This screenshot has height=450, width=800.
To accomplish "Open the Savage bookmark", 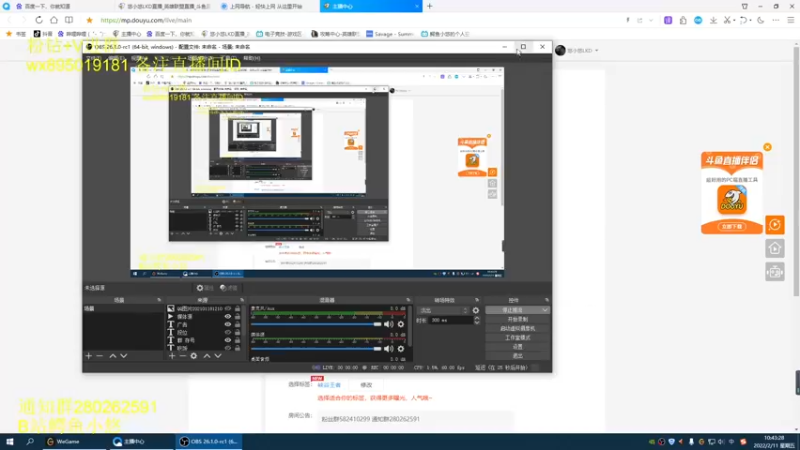I will coord(390,34).
